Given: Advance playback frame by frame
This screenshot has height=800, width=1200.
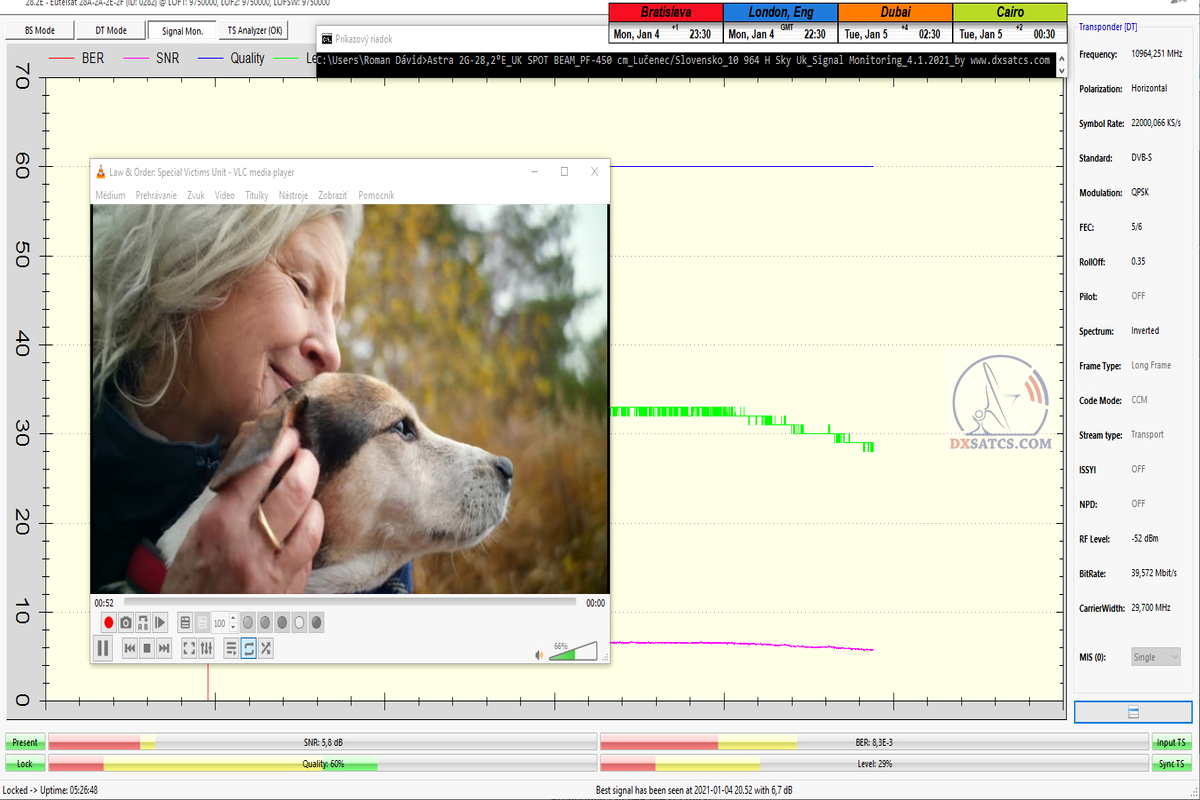Looking at the screenshot, I should tap(161, 623).
